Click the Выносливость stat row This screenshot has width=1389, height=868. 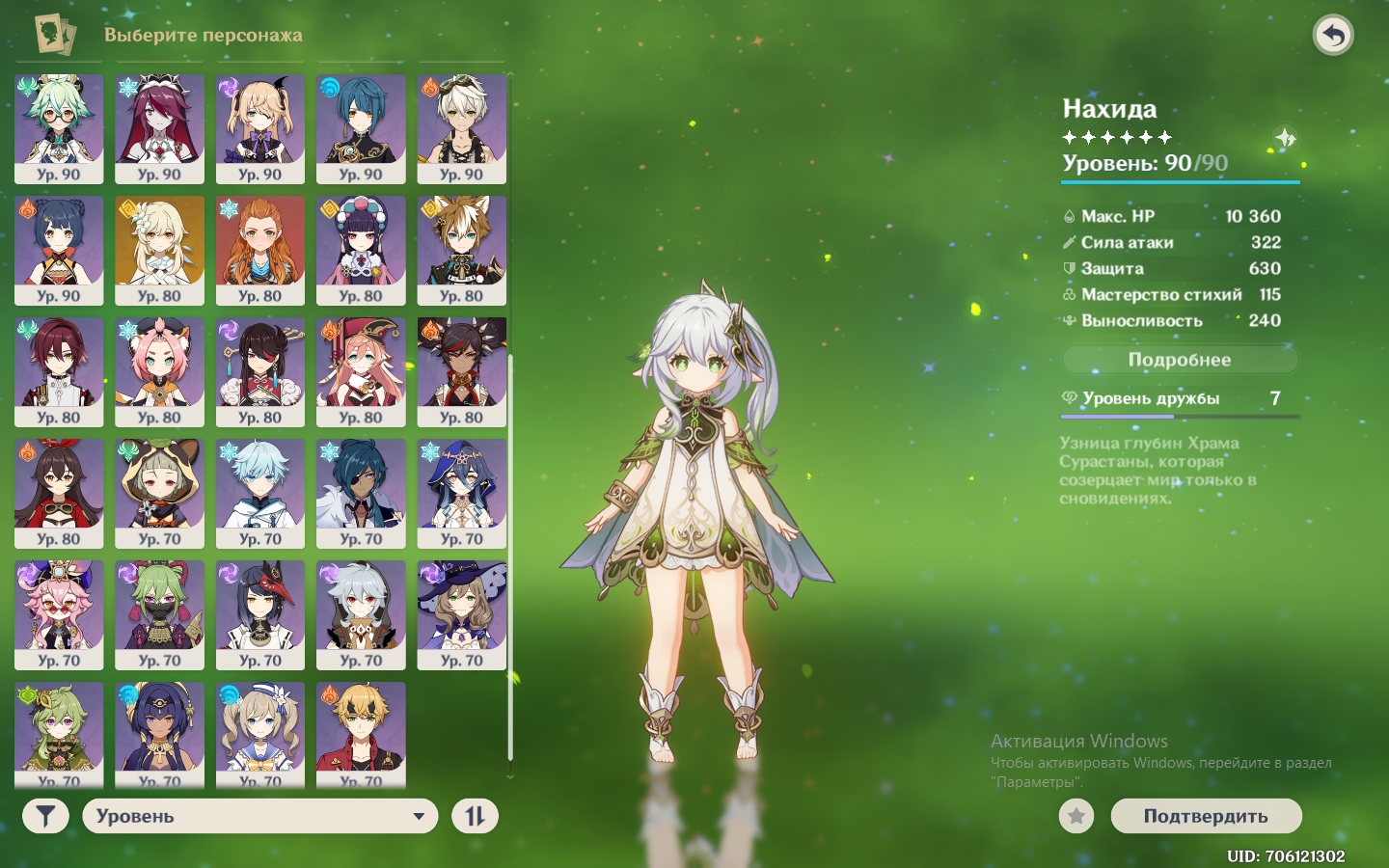click(1172, 320)
